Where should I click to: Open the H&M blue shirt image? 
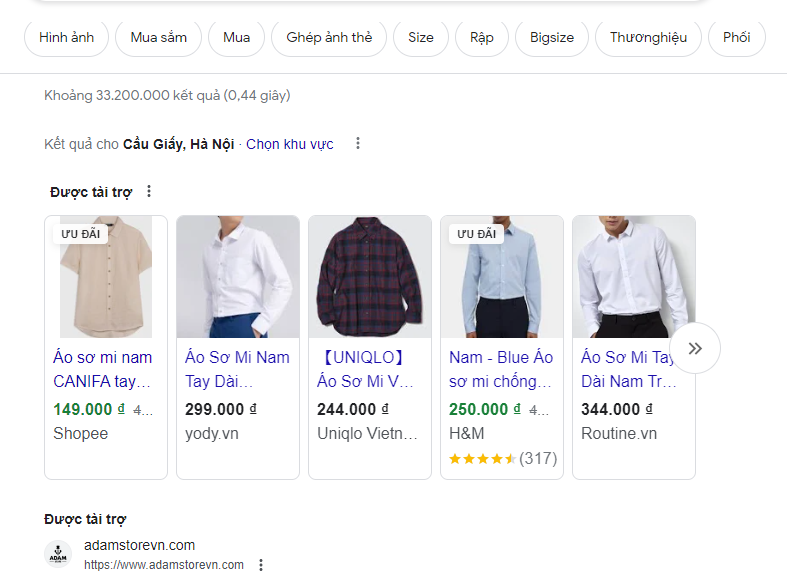pyautogui.click(x=502, y=277)
